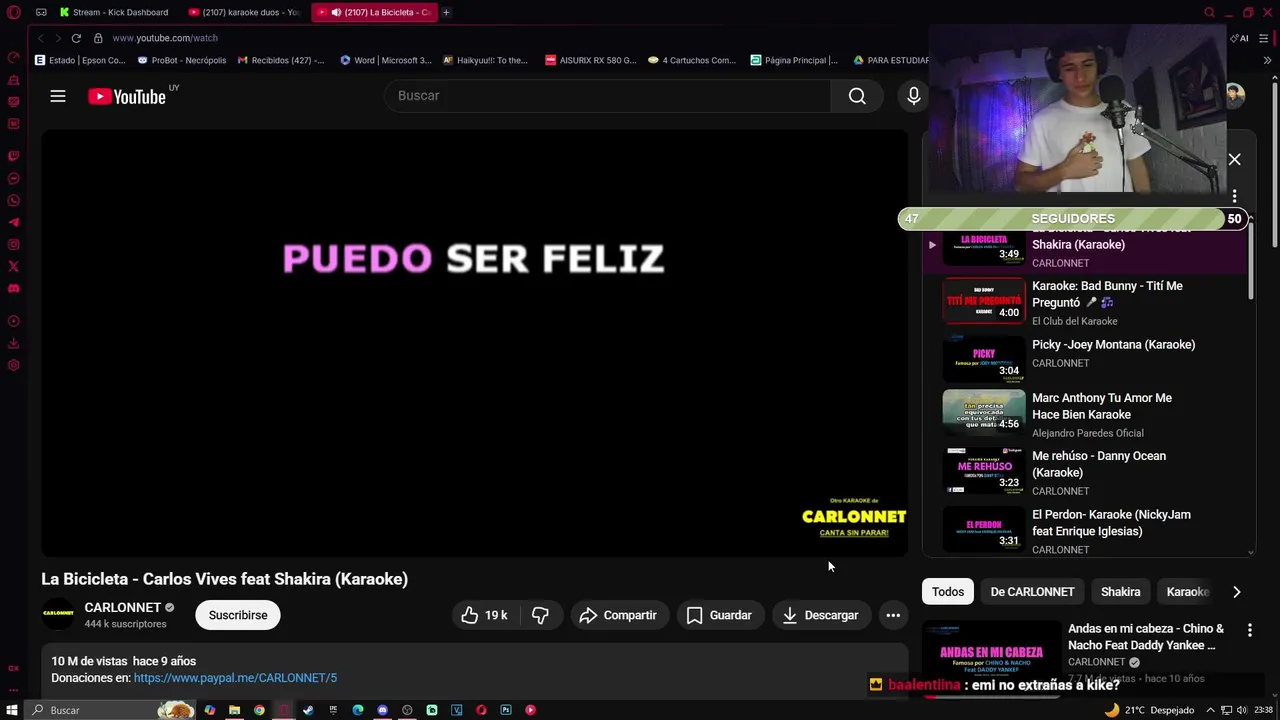Play Marc Anthony Tu Amor Me Hace Bien
The height and width of the screenshot is (720, 1280).
click(1087, 413)
